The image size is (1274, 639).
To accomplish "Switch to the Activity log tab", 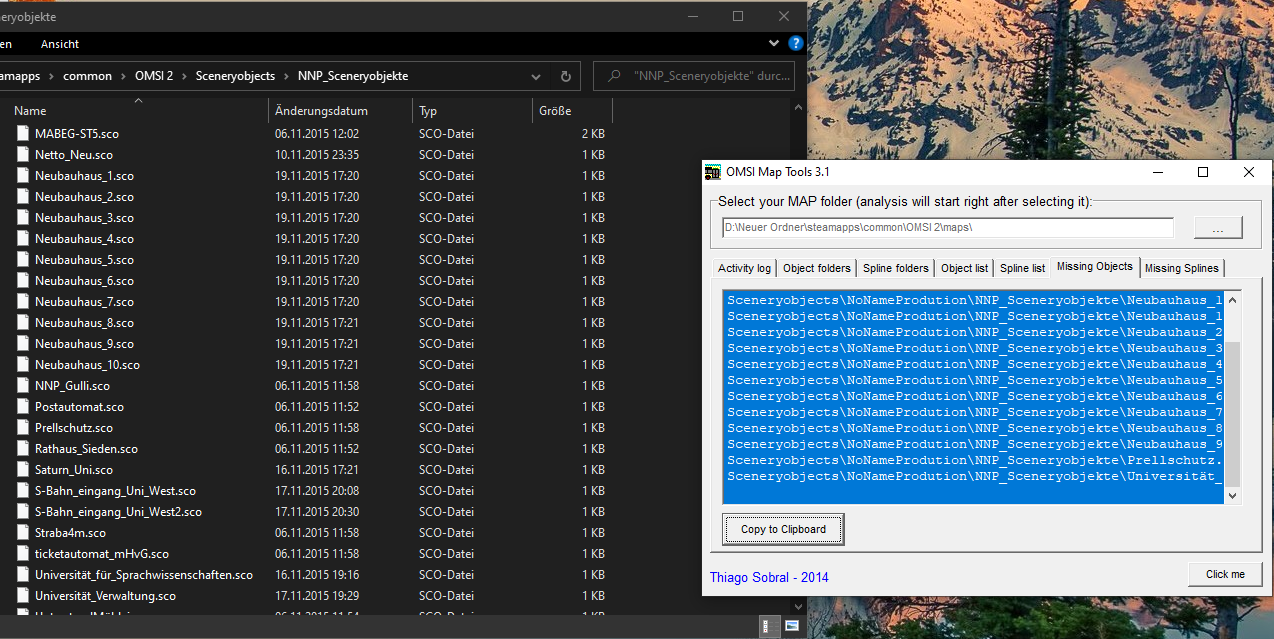I will 744,268.
